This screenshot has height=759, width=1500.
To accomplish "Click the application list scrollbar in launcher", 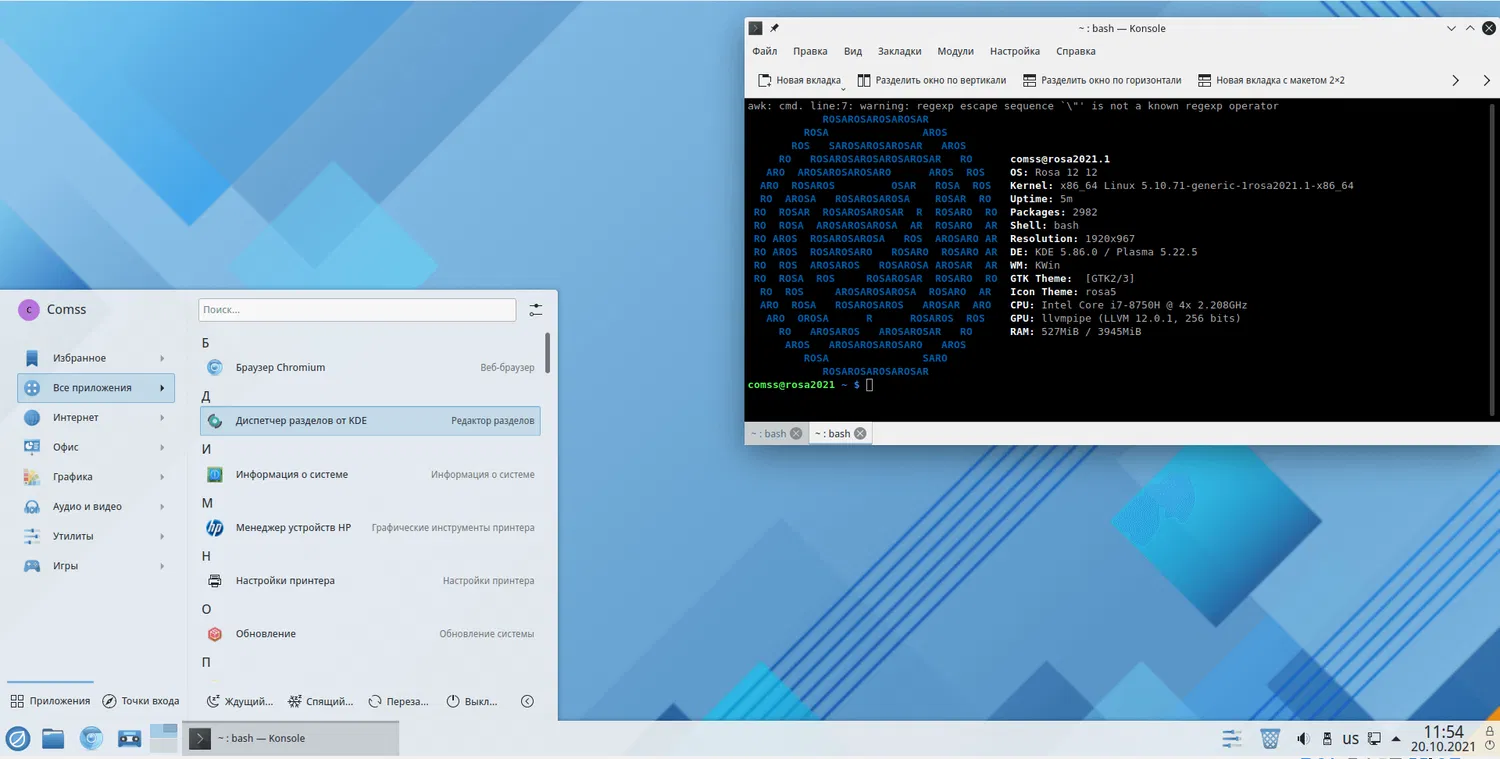I will [x=548, y=354].
